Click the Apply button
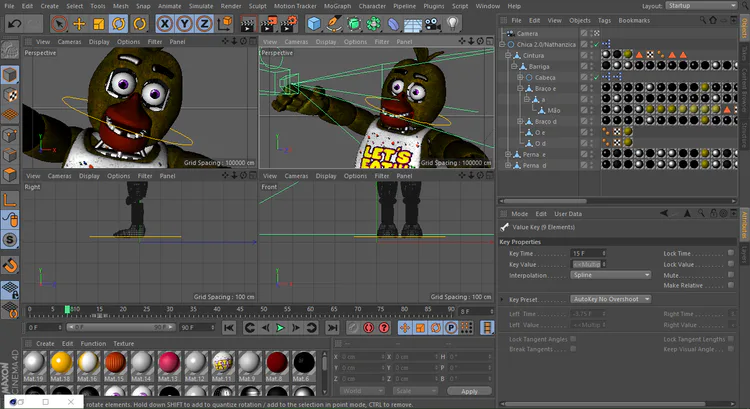This screenshot has height=409, width=750. 468,391
